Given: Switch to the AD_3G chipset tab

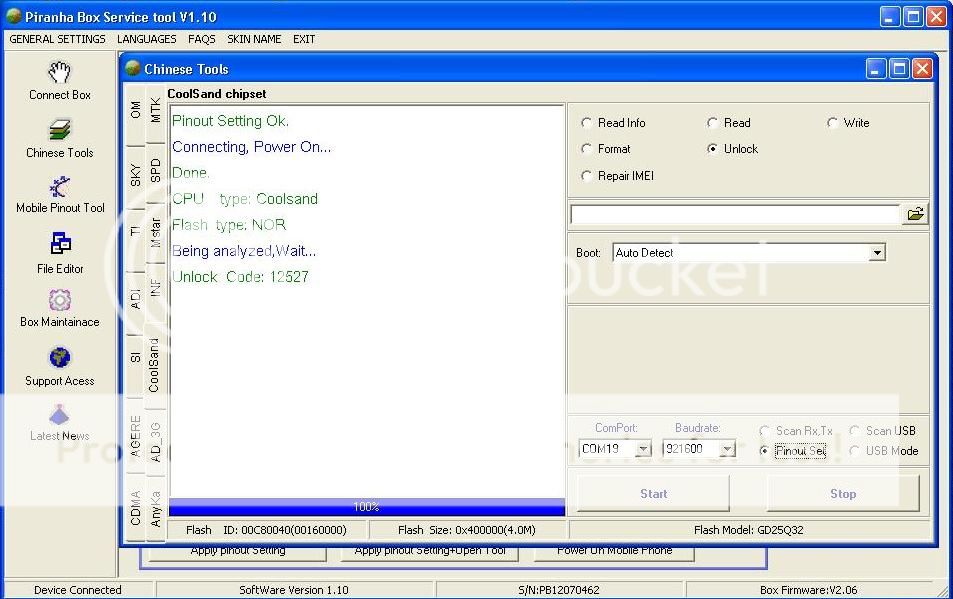Looking at the screenshot, I should pyautogui.click(x=156, y=442).
